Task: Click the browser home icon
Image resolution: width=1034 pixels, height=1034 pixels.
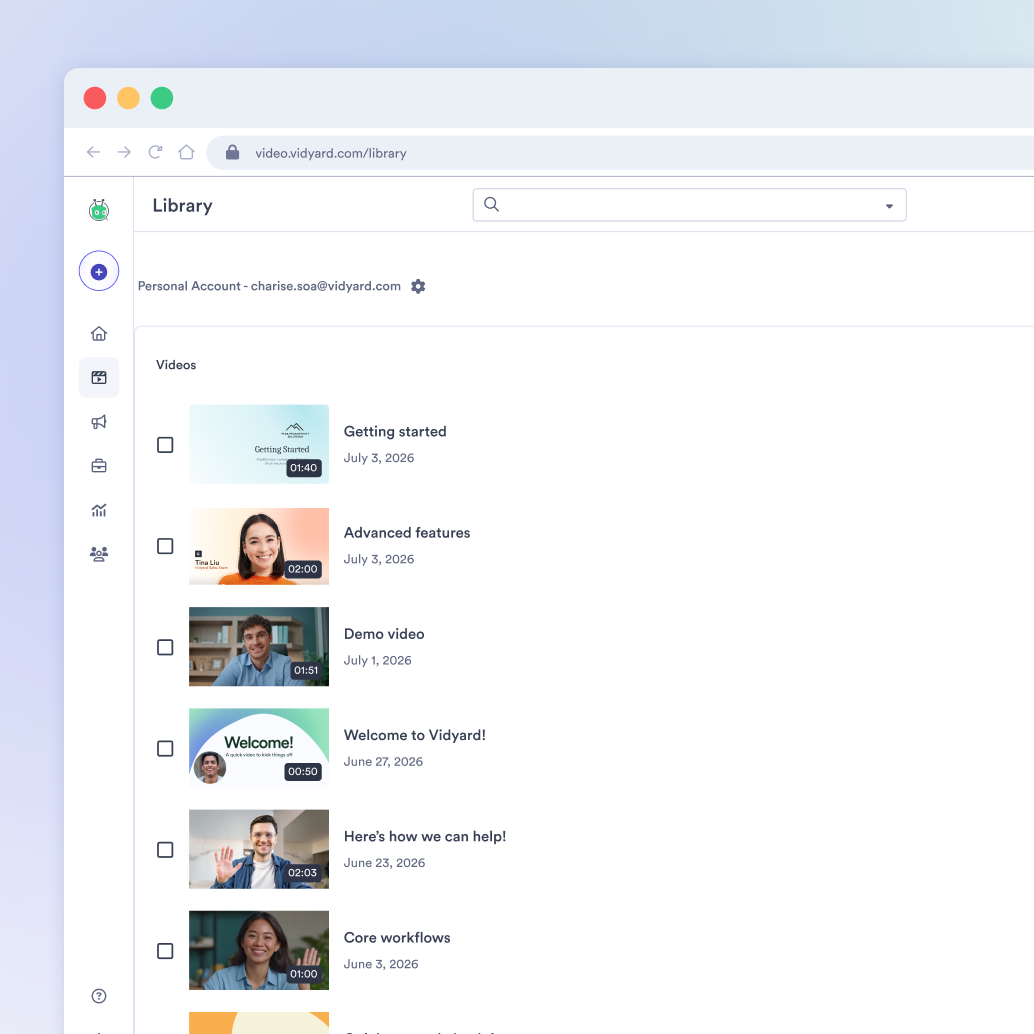Action: pos(187,152)
